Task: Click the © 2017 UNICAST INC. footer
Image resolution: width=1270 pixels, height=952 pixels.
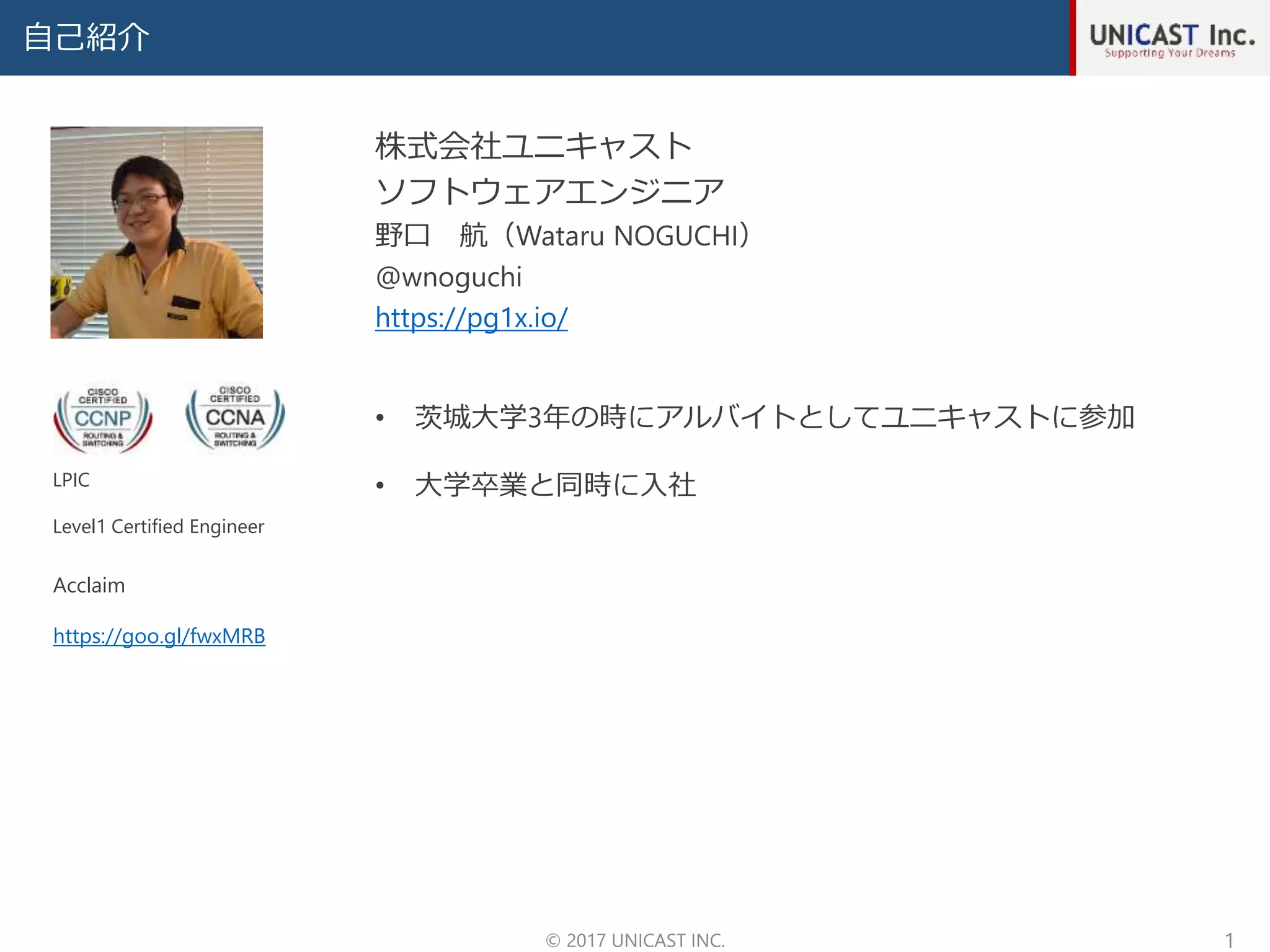Action: 635,940
